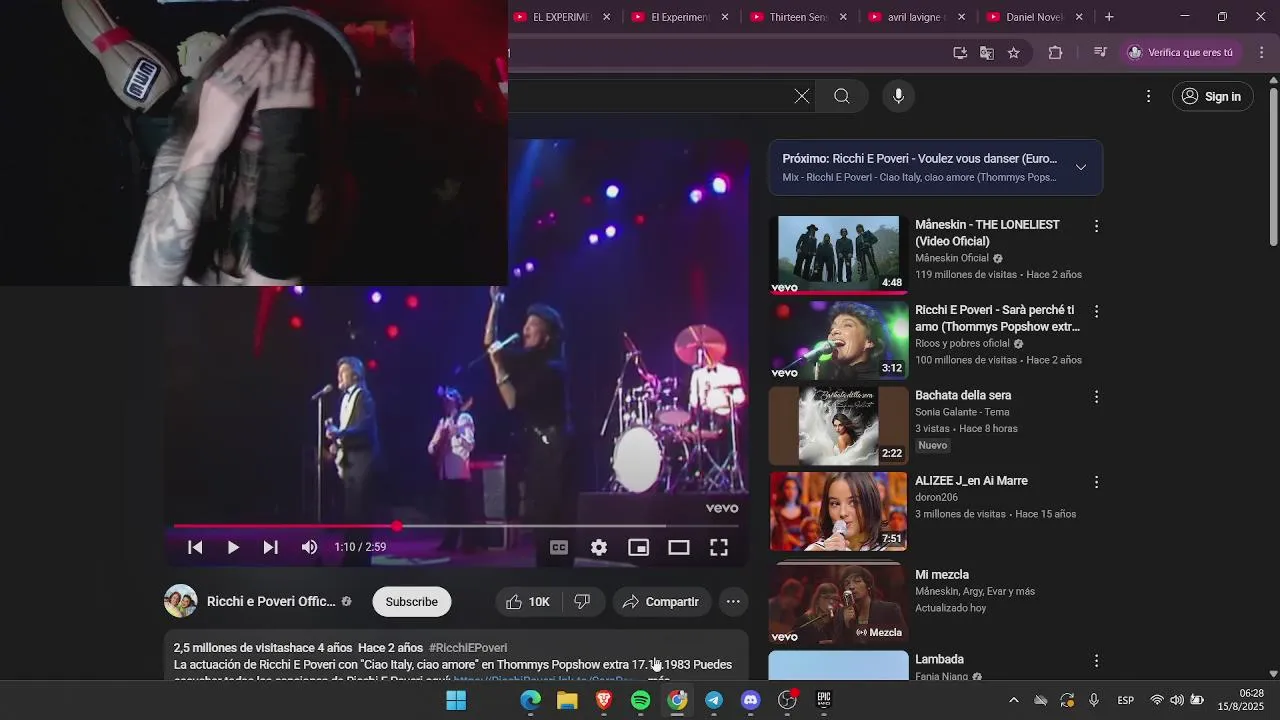Launch Brave browser from taskbar

(604, 700)
